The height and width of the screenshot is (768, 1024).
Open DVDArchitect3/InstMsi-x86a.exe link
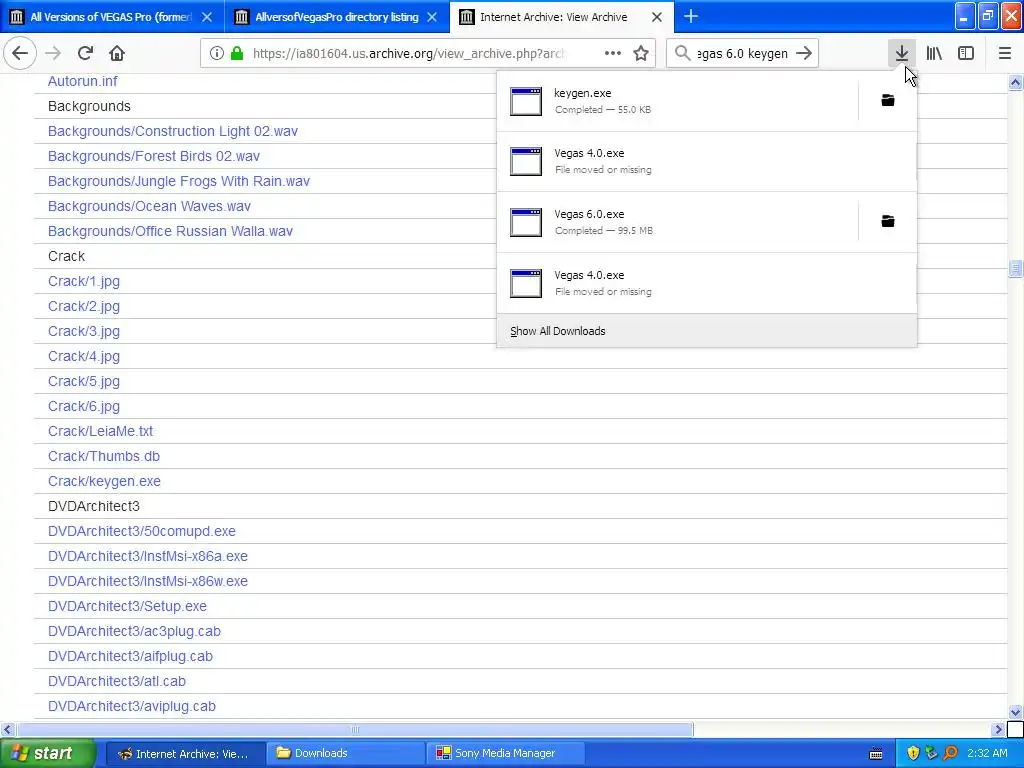point(148,556)
